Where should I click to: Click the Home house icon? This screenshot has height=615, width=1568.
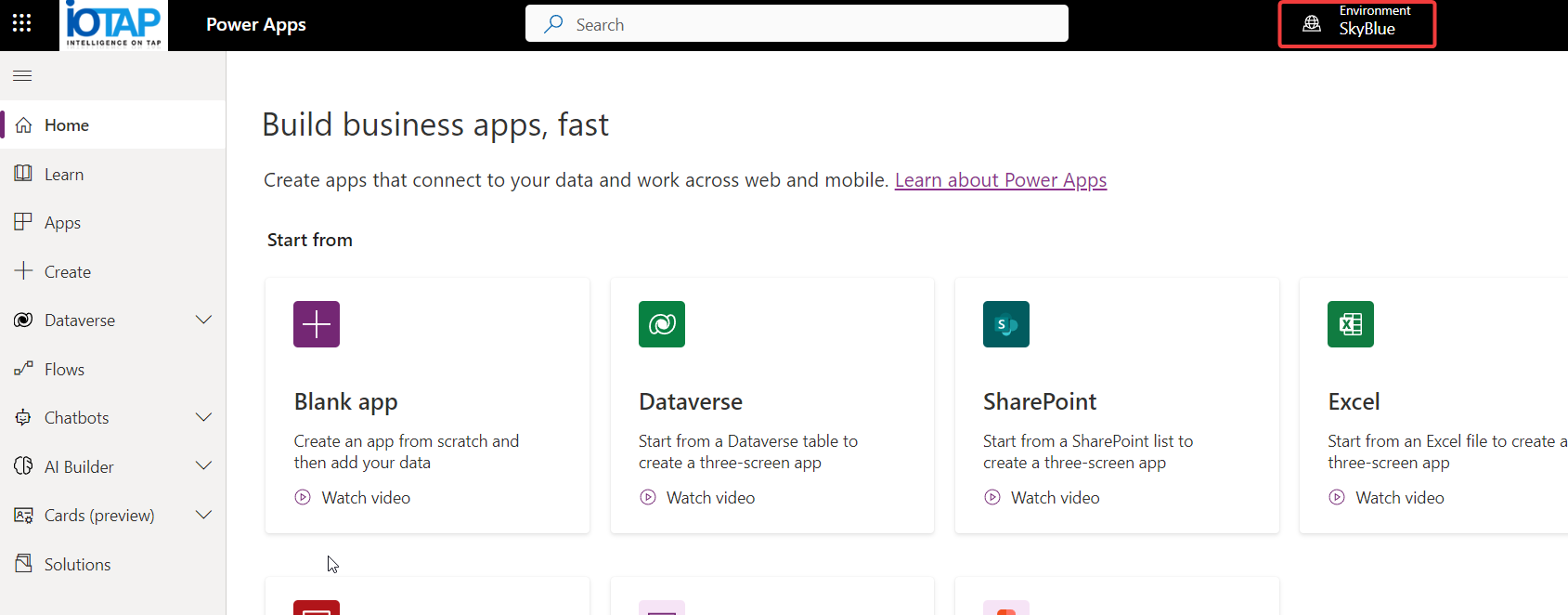pyautogui.click(x=24, y=124)
